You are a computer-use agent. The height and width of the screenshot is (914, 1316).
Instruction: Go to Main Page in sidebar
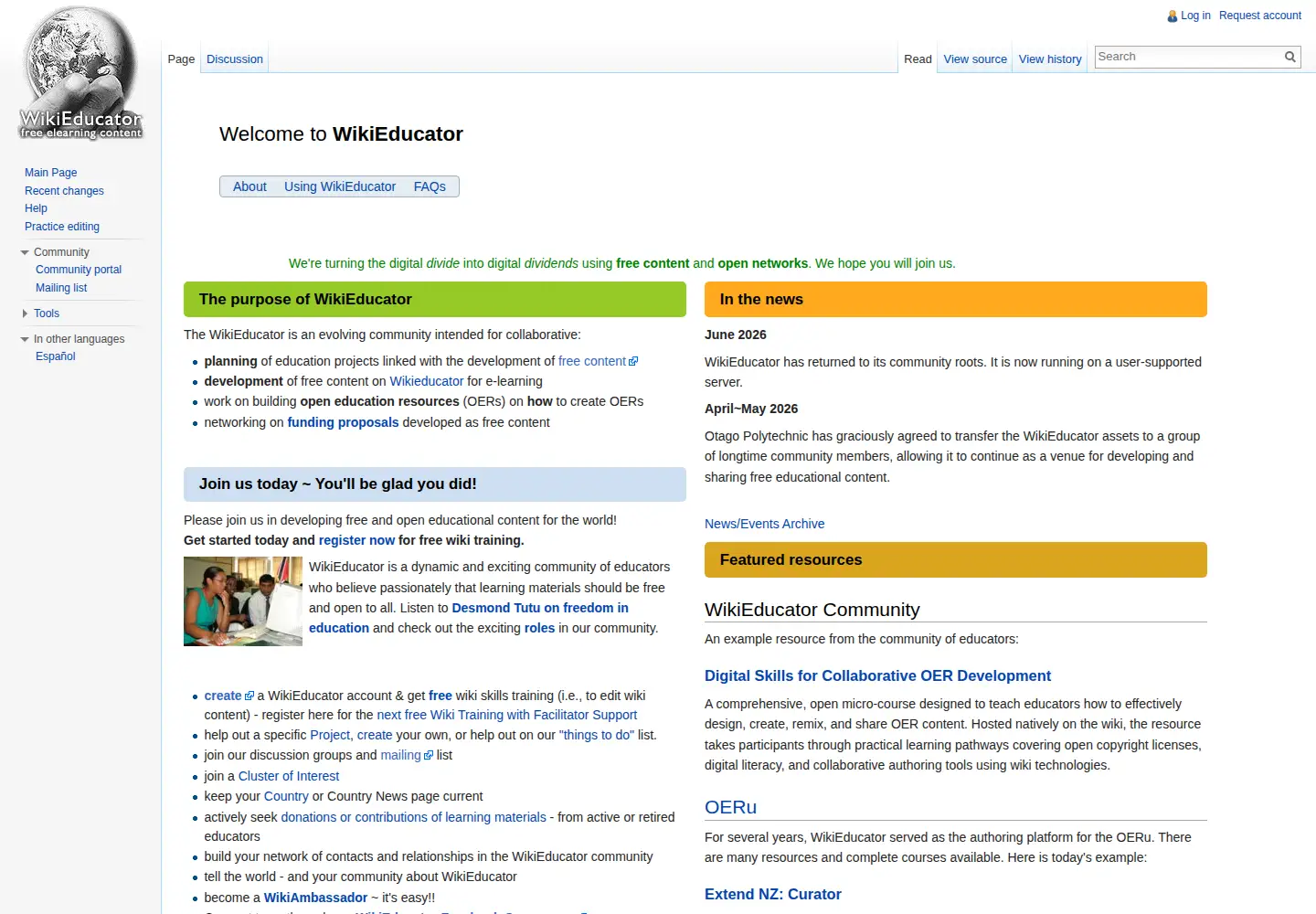(51, 173)
